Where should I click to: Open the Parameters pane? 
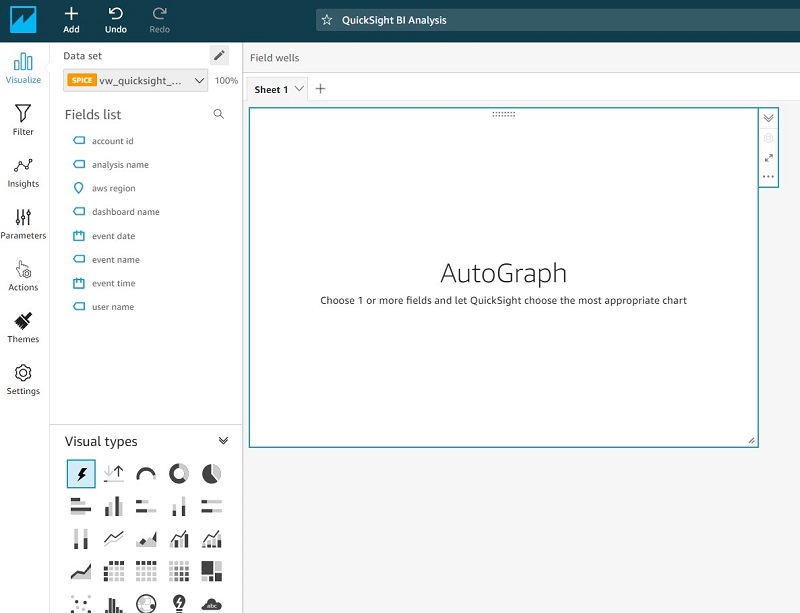click(23, 224)
